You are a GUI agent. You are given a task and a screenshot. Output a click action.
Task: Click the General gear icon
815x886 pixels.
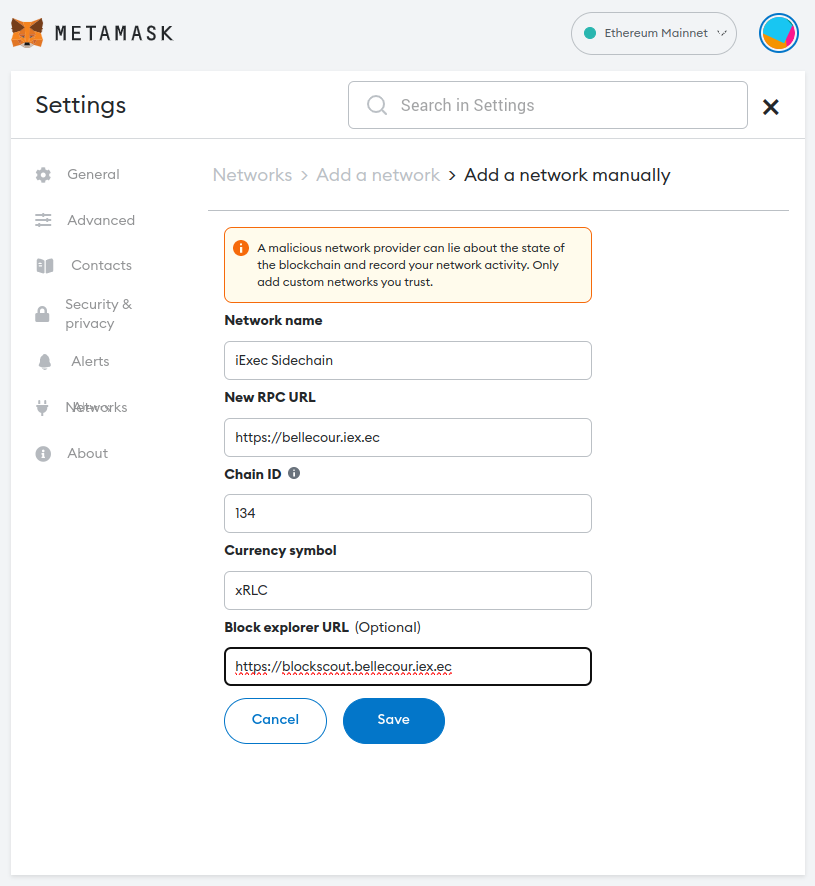coord(43,175)
